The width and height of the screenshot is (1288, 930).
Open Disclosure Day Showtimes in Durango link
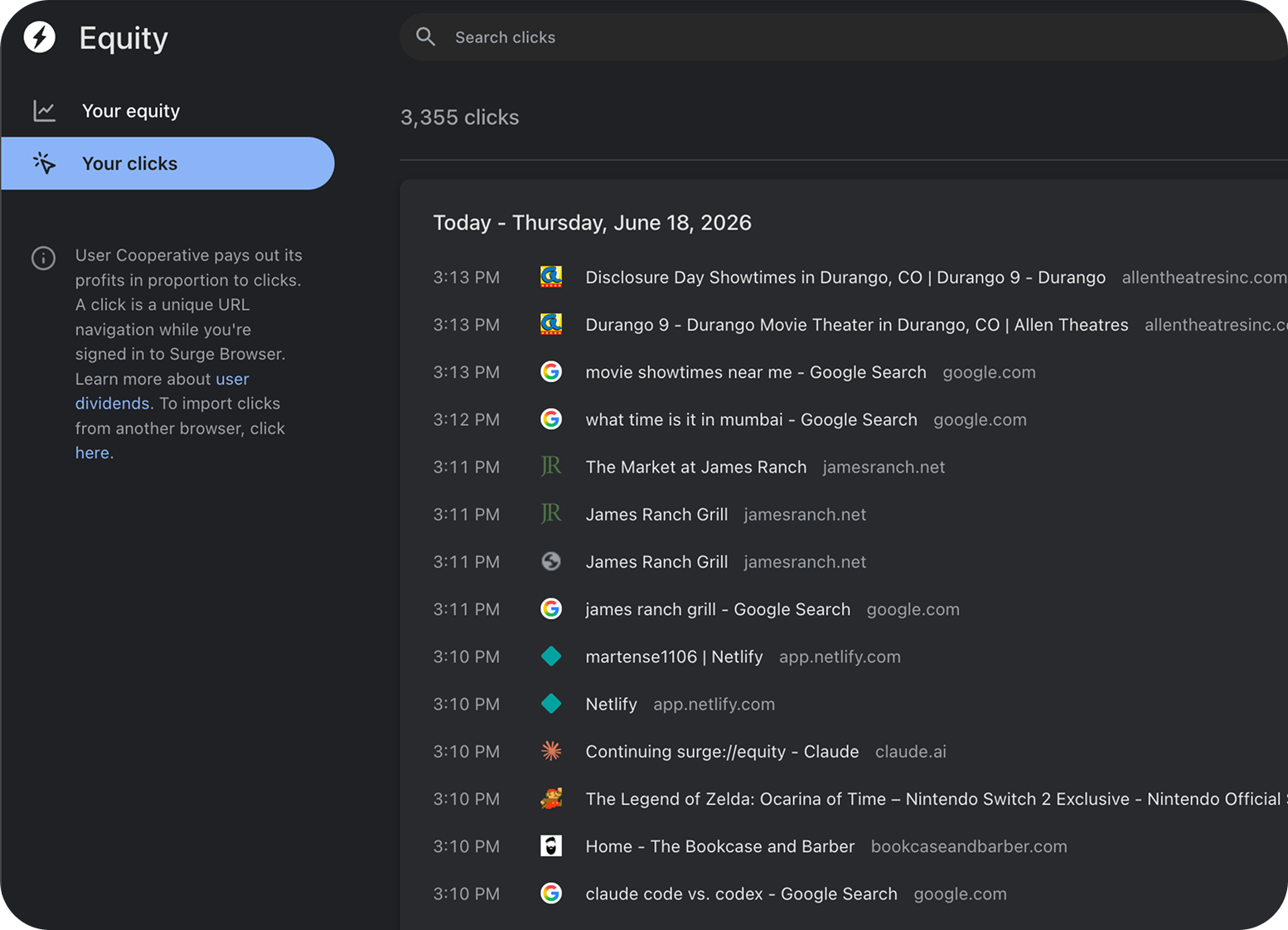[845, 278]
